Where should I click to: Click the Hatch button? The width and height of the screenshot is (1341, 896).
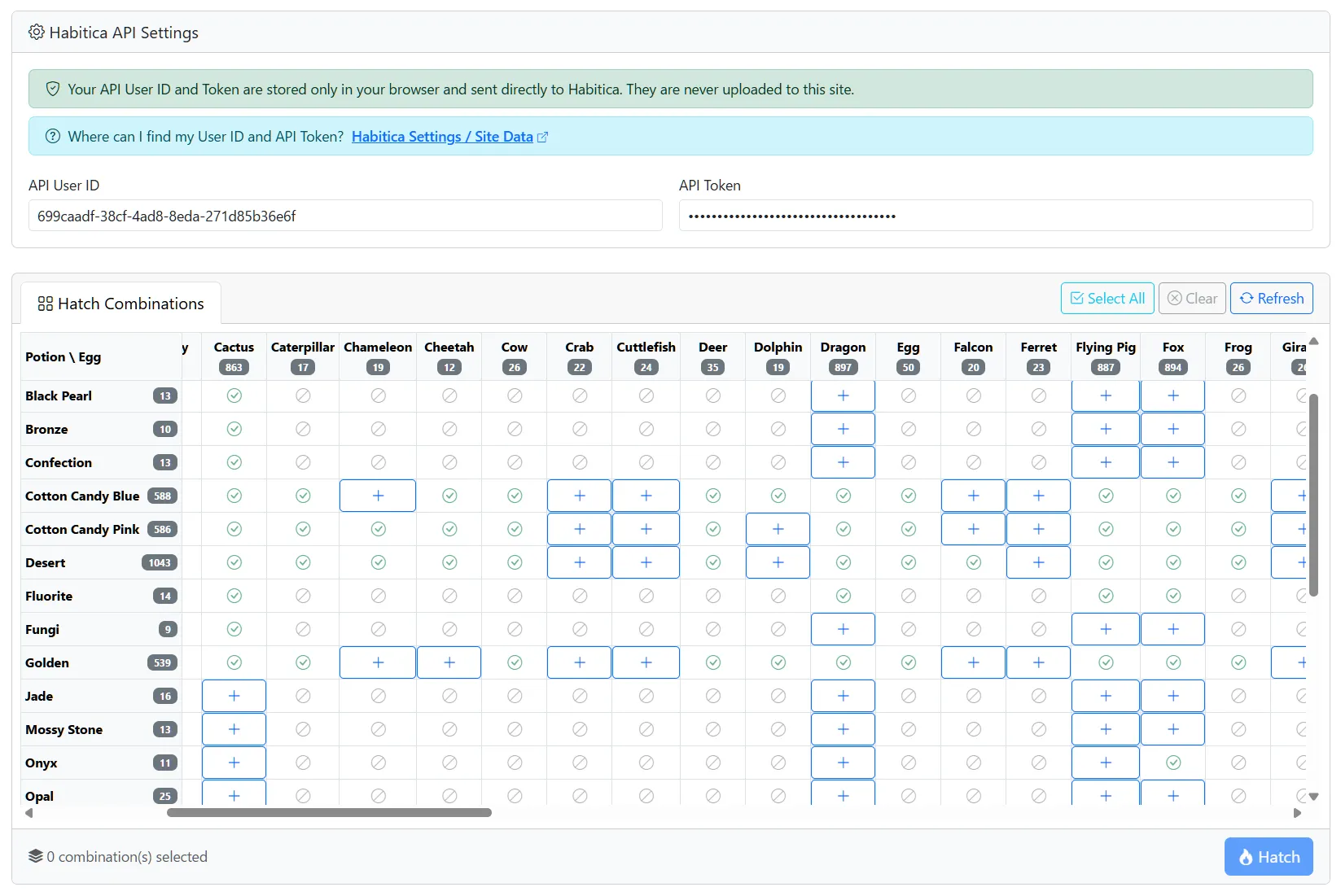click(1269, 857)
